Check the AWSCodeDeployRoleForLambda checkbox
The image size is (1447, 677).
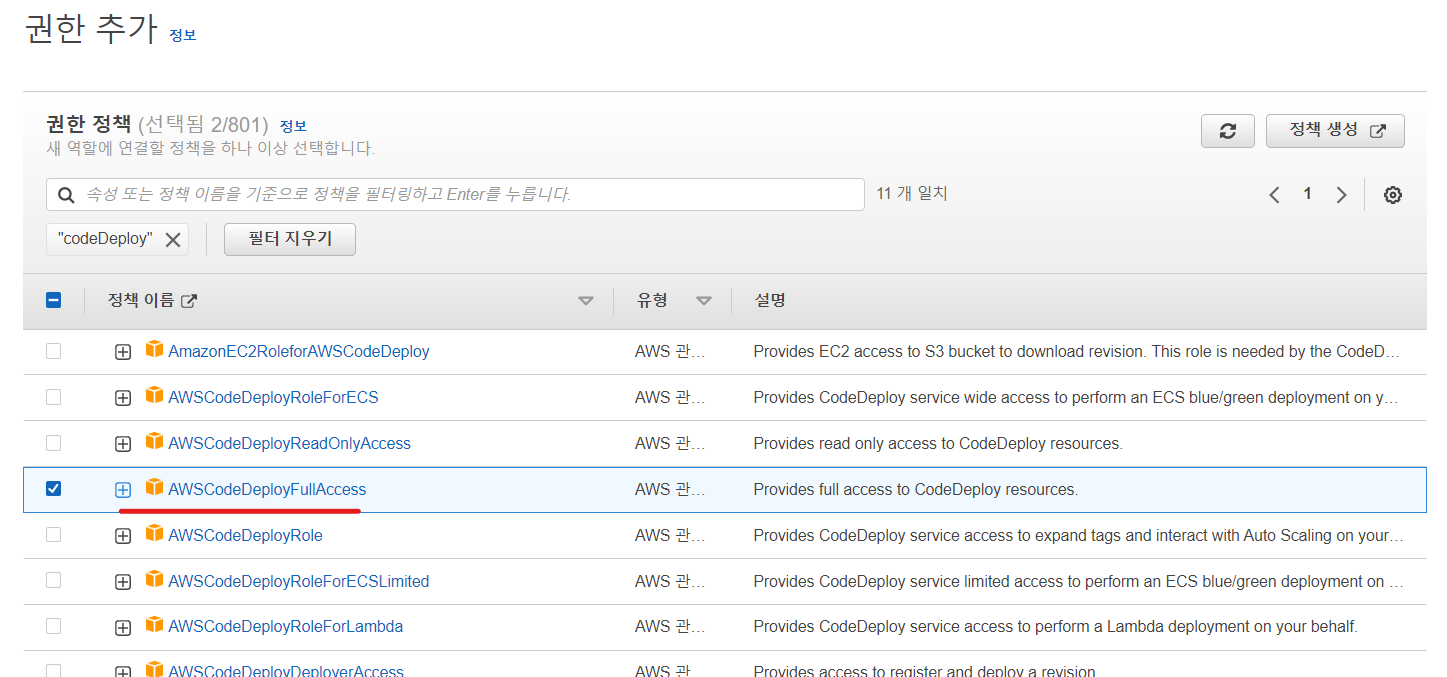pyautogui.click(x=54, y=626)
